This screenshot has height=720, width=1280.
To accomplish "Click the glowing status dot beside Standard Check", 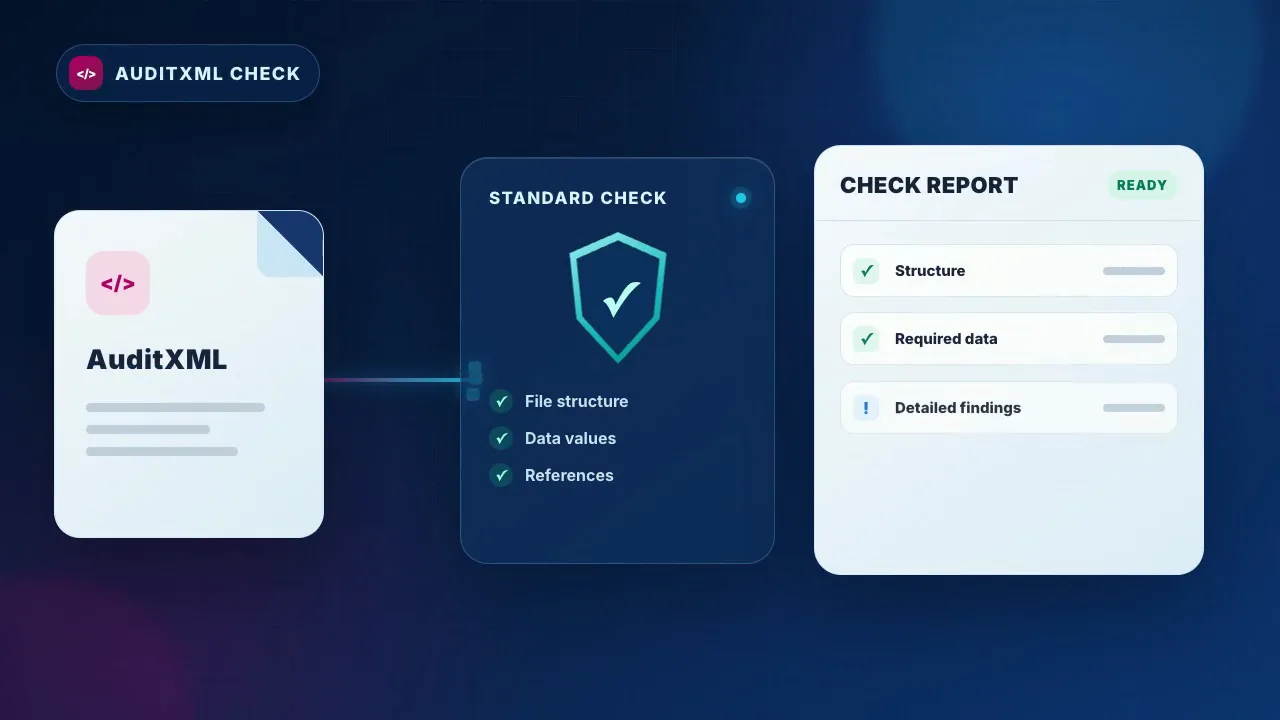I will (x=741, y=198).
